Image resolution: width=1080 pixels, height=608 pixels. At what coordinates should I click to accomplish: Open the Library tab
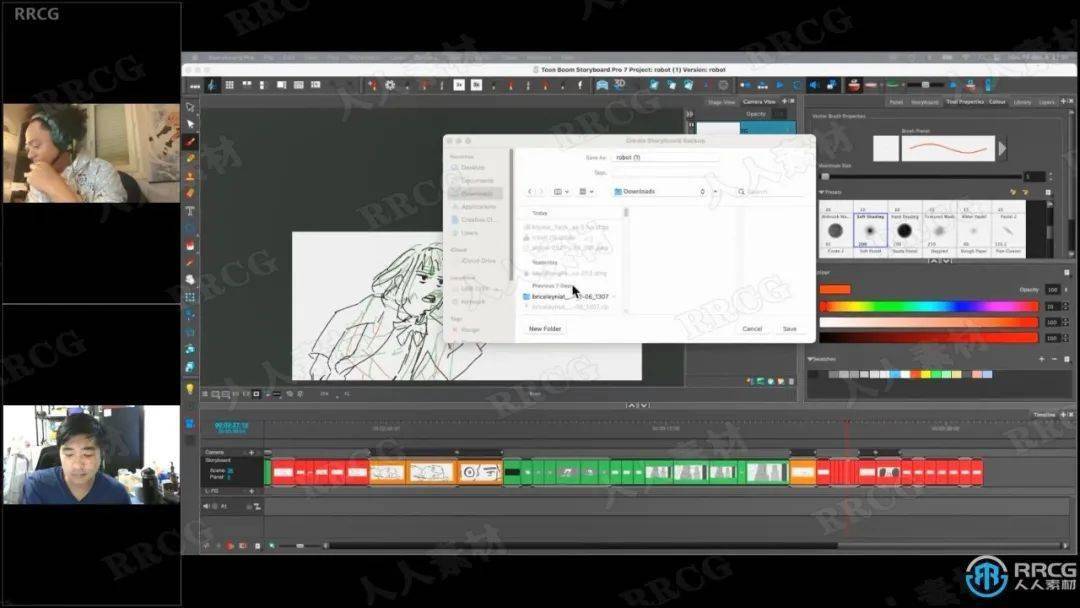point(1022,102)
